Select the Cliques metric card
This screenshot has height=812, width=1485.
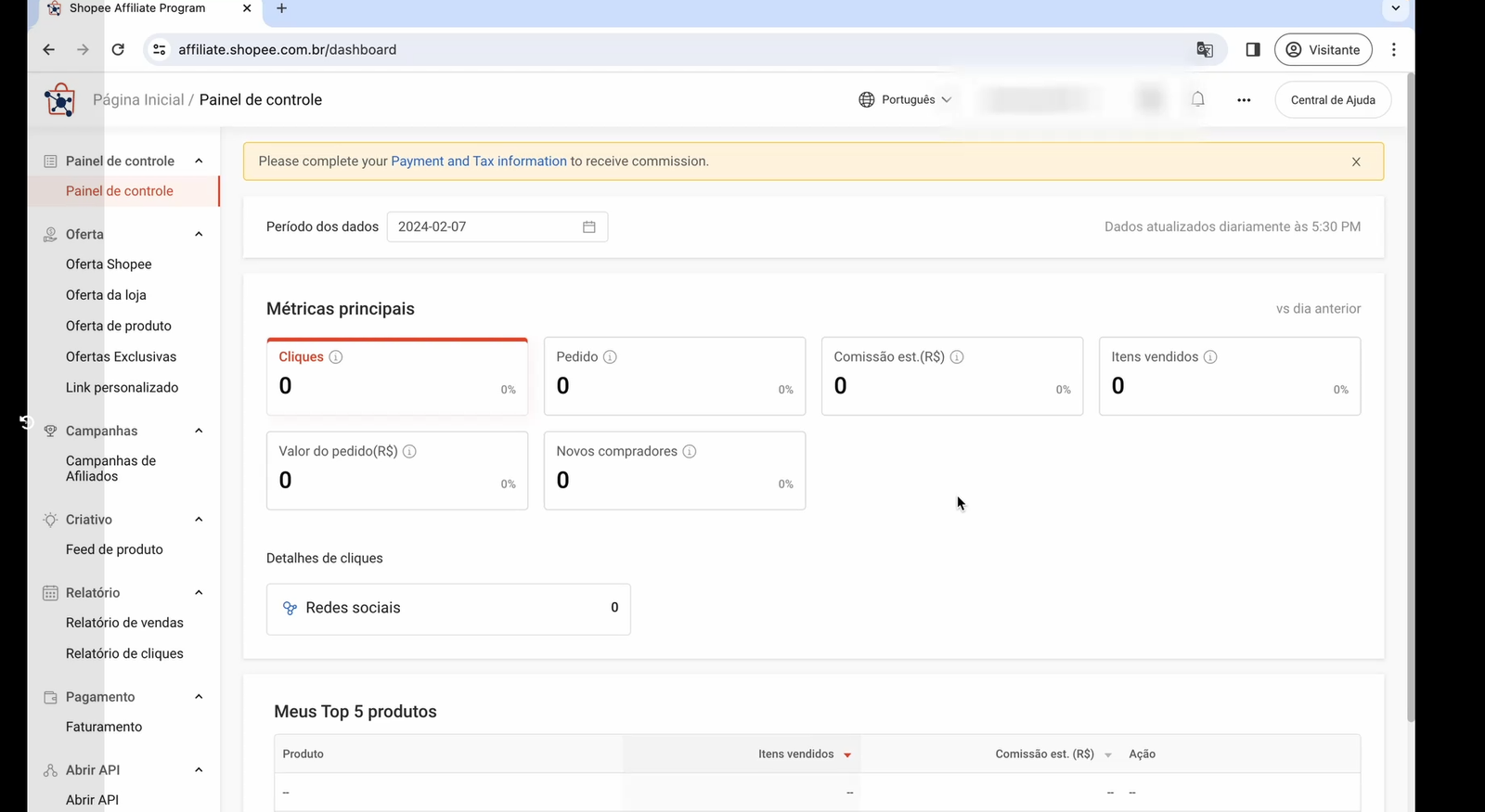point(397,376)
